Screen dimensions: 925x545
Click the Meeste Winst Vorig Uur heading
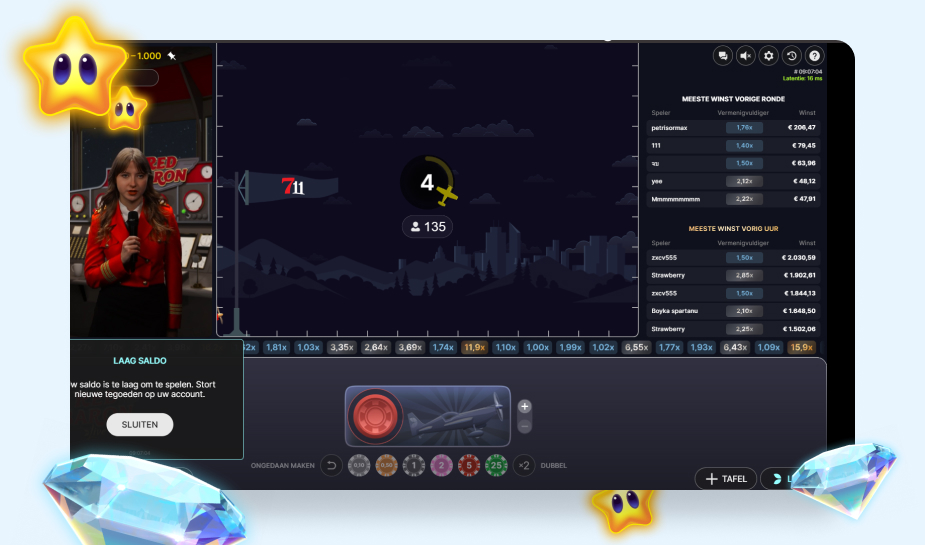(x=733, y=229)
